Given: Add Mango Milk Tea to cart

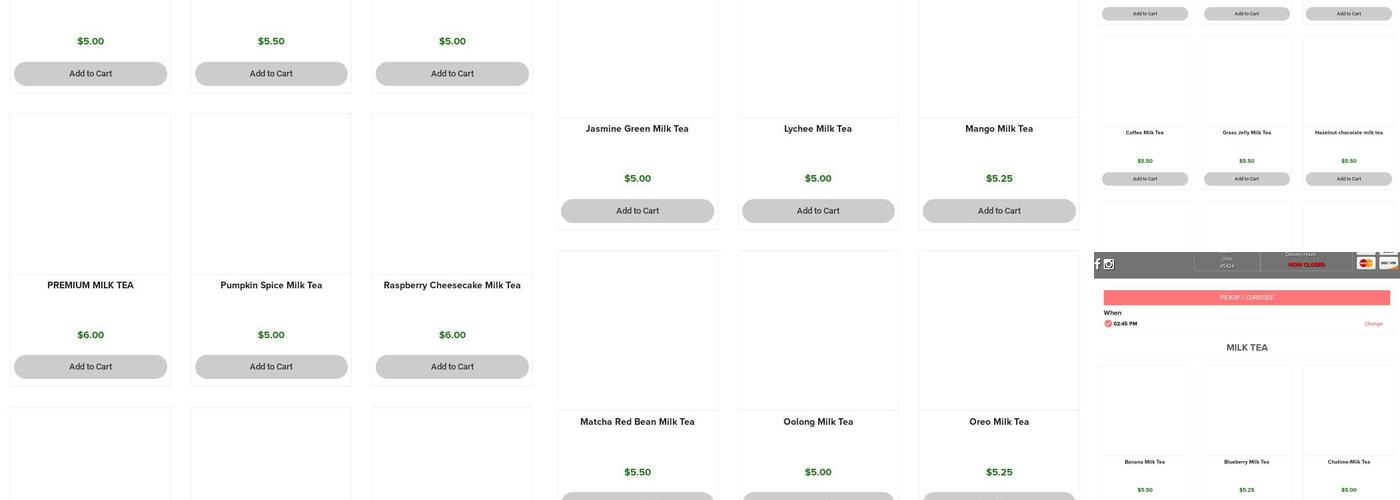Looking at the screenshot, I should 999,211.
